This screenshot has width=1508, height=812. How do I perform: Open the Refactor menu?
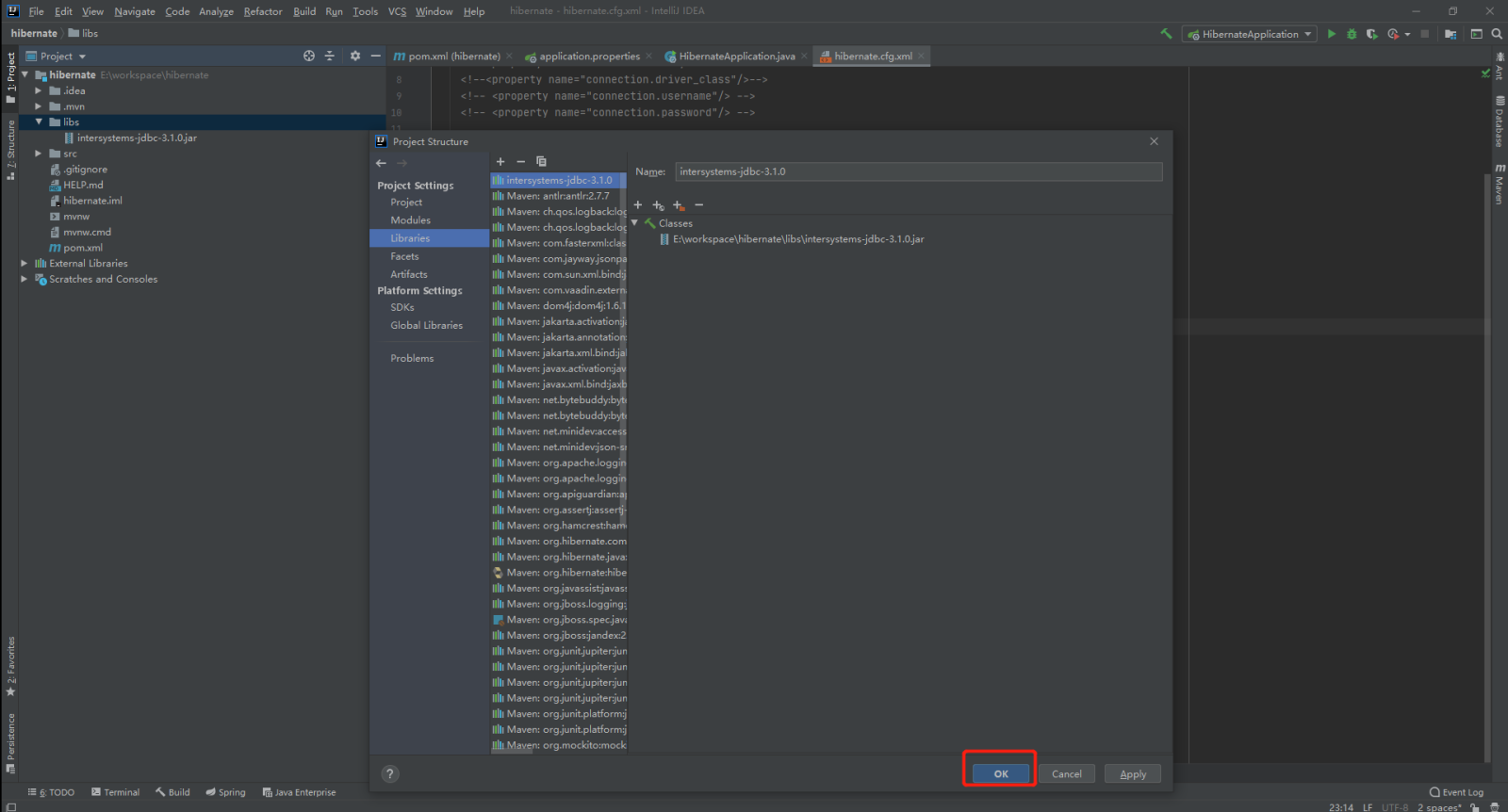(263, 11)
